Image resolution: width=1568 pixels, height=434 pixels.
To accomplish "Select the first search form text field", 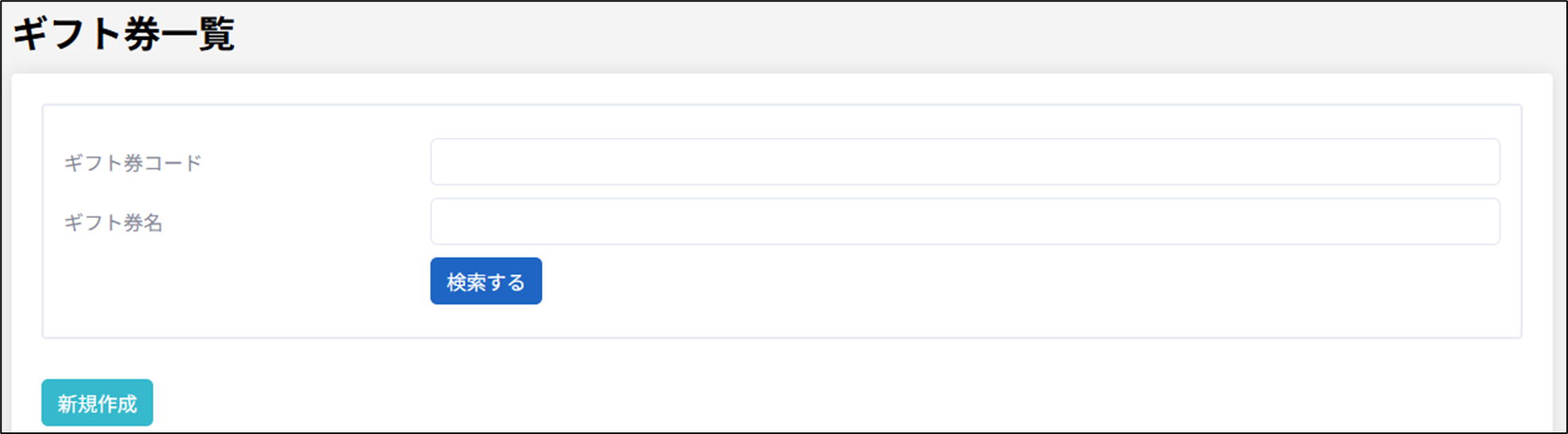I will coord(964,162).
